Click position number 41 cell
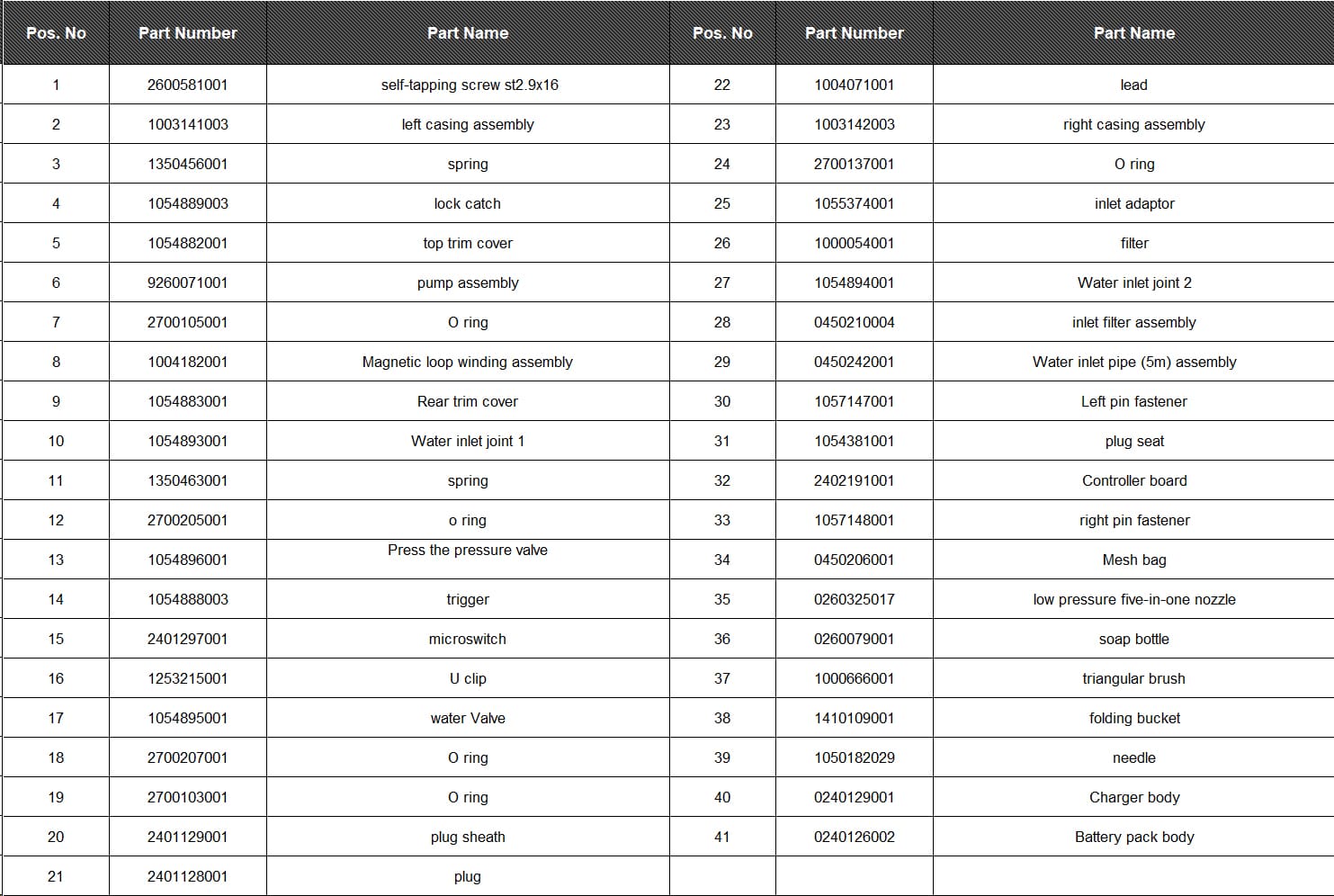This screenshot has height=896, width=1334. (x=722, y=837)
